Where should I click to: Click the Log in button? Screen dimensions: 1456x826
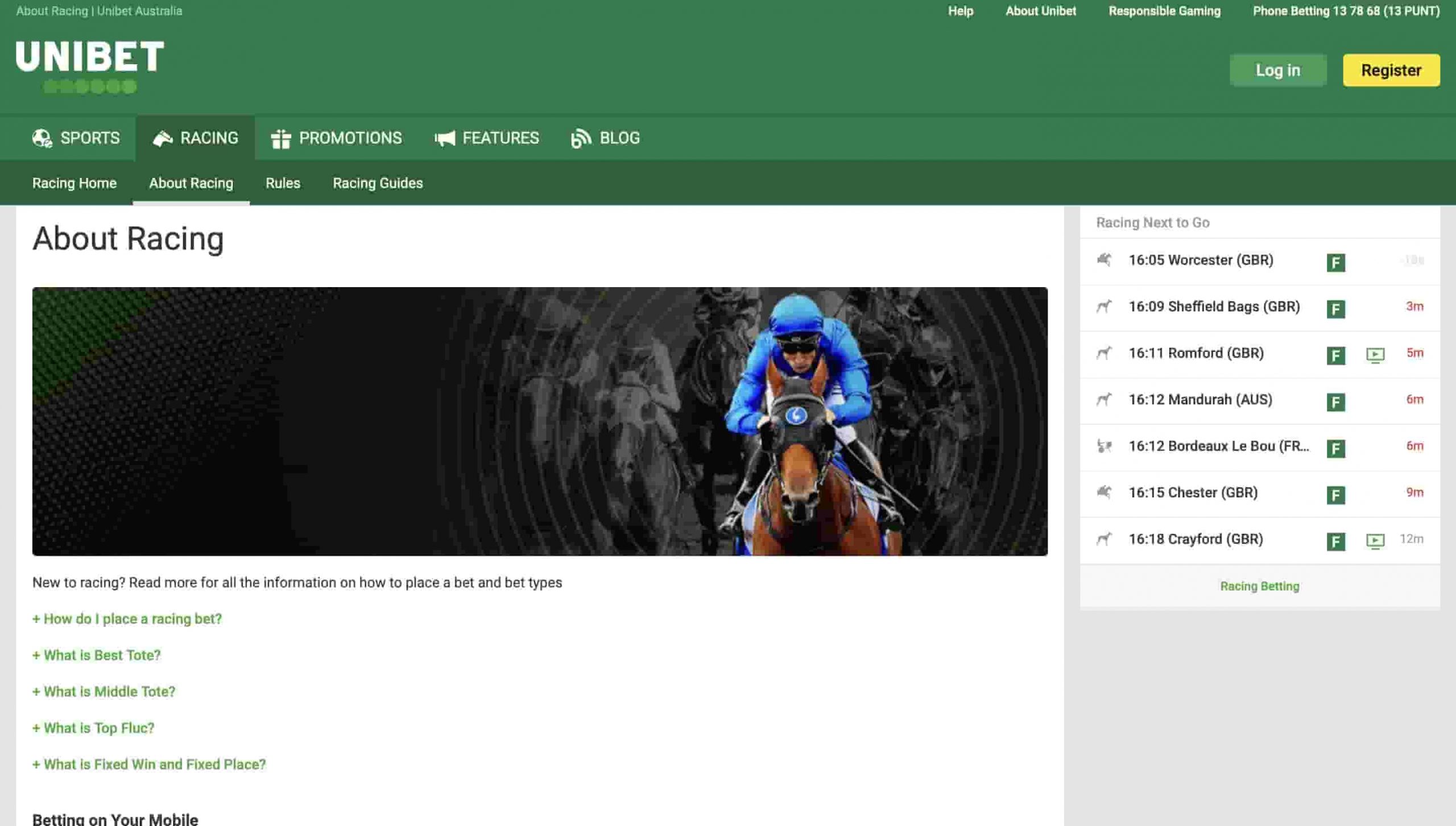click(1278, 70)
